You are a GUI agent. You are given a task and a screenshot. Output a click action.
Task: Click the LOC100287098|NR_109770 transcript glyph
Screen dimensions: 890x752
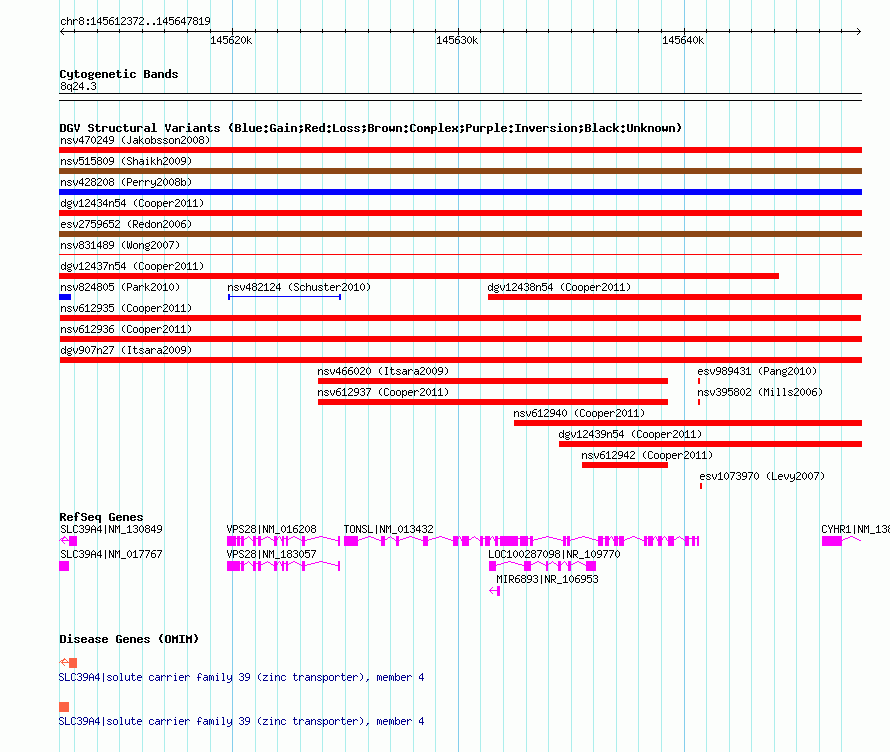[x=543, y=566]
